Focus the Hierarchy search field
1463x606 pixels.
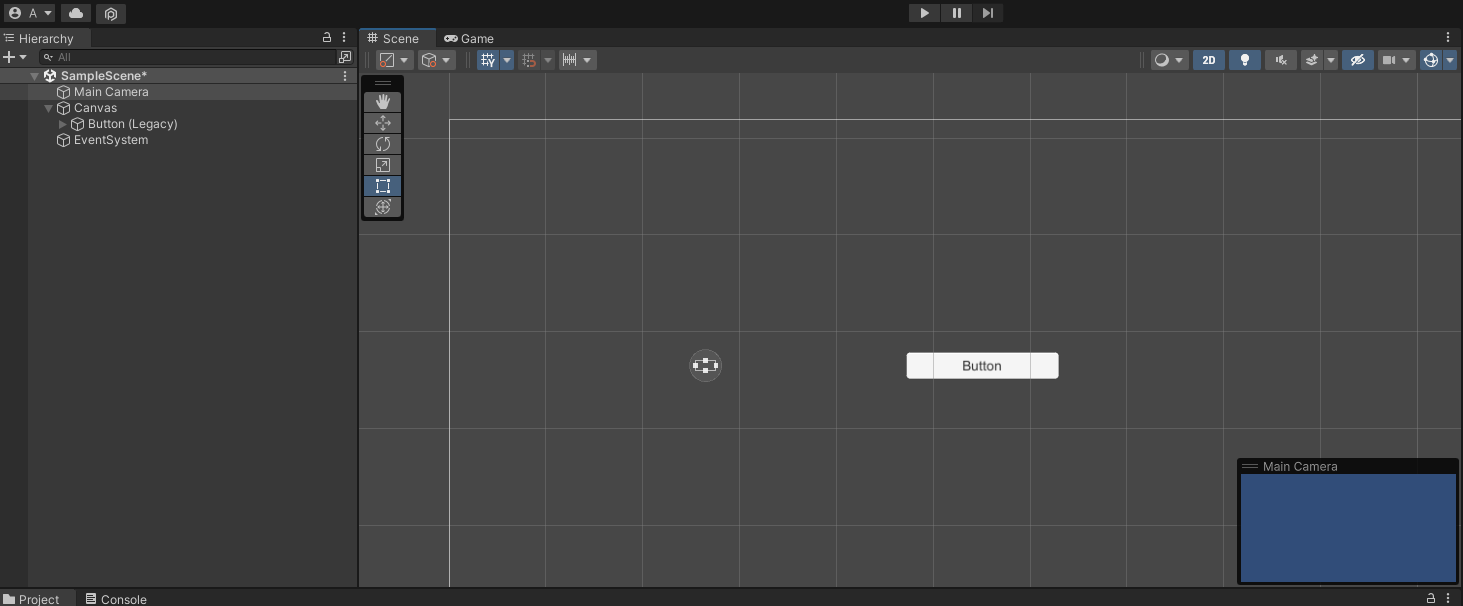pos(186,57)
